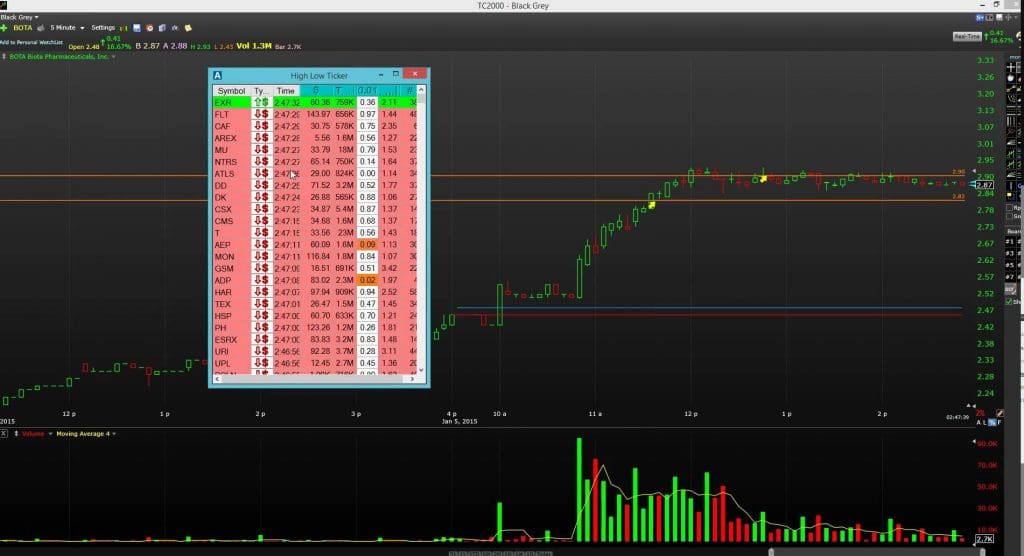Sort by the Ty... type column header
Screen dimensions: 1024x556
click(261, 91)
